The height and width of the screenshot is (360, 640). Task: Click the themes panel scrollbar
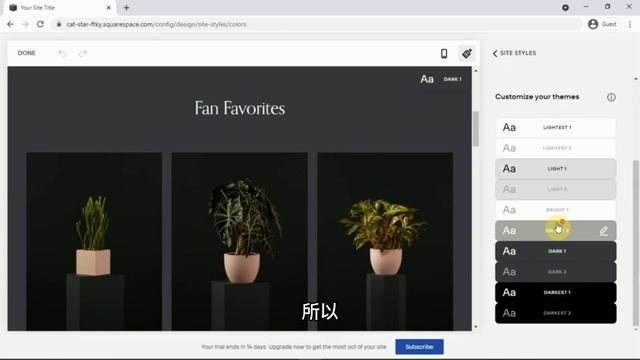point(635,243)
